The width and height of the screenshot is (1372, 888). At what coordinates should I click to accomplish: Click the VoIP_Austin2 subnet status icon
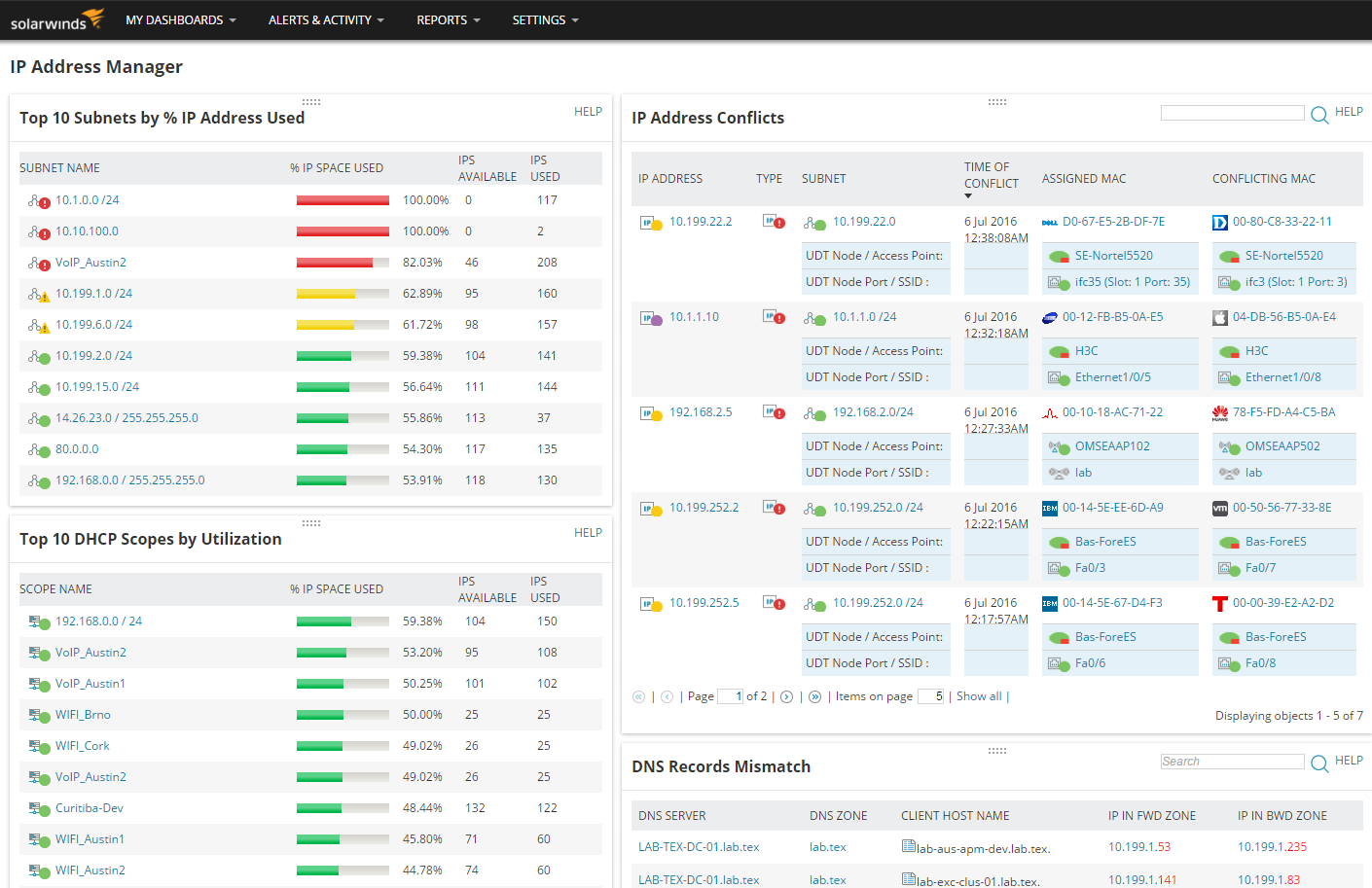tap(39, 264)
